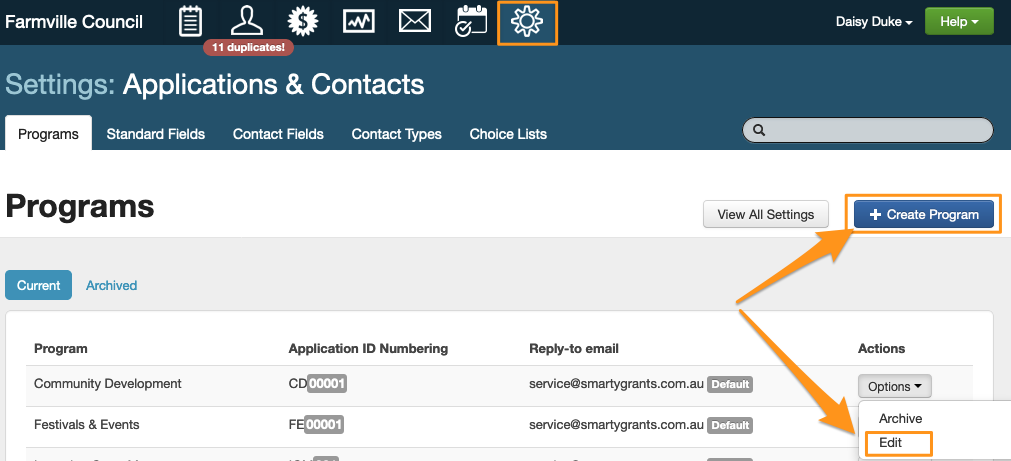Screen dimensions: 1011x461
Task: Open the Communications envelope icon
Action: click(x=414, y=21)
